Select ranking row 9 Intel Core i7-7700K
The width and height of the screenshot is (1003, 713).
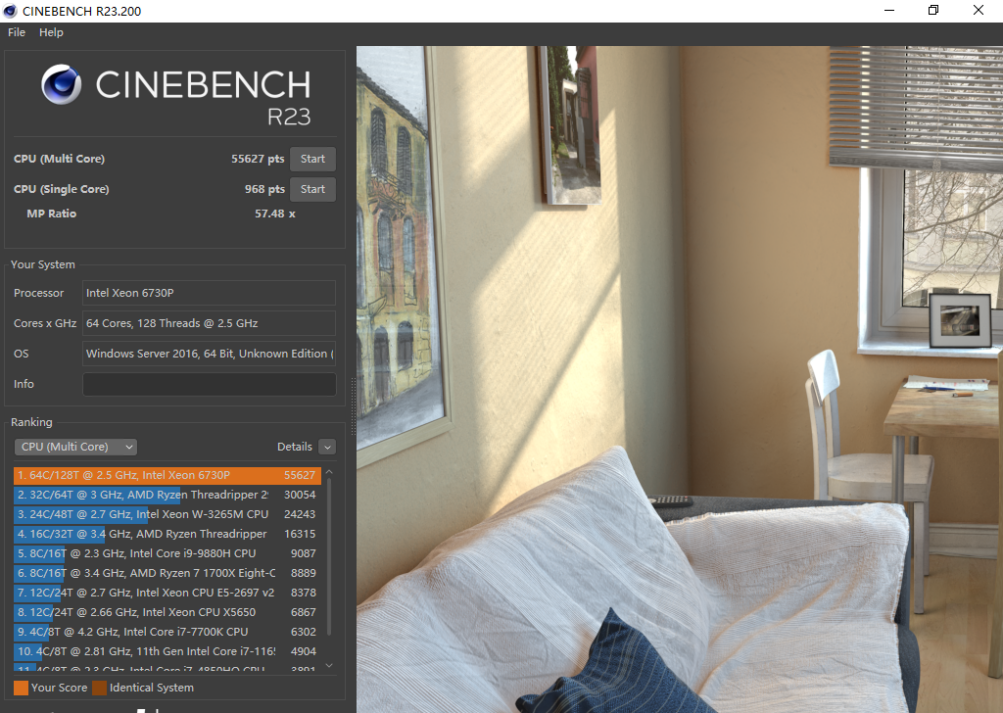(167, 632)
